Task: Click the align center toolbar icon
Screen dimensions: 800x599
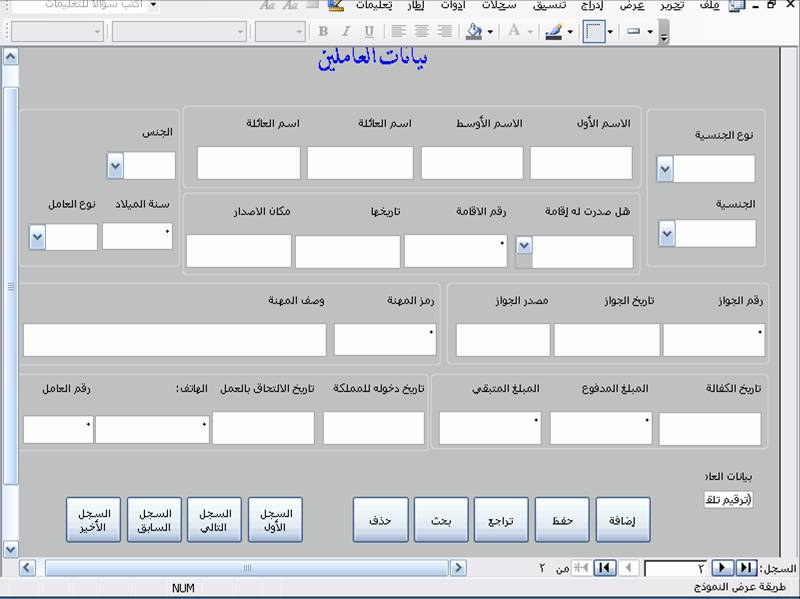Action: (421, 32)
